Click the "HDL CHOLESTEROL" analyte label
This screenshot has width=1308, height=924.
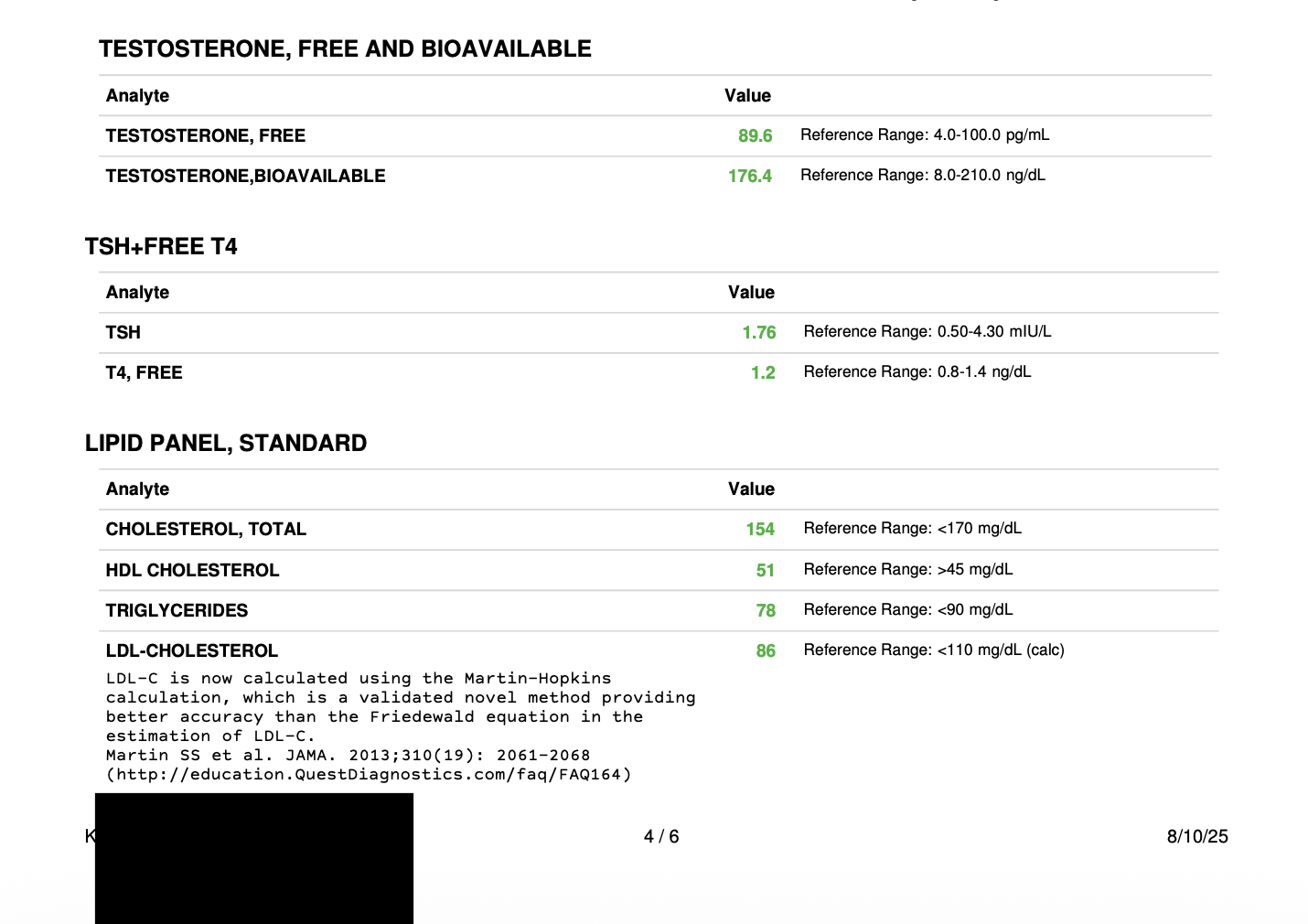point(192,570)
